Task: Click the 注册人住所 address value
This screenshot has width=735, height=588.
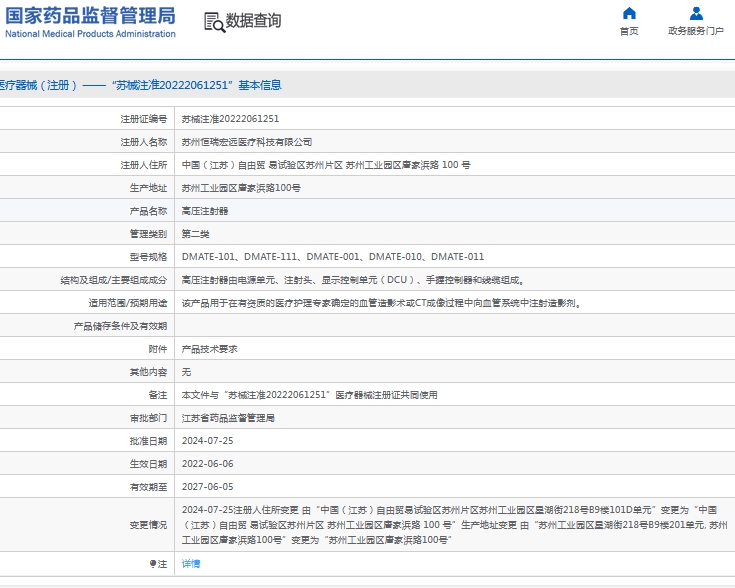Action: click(326, 165)
